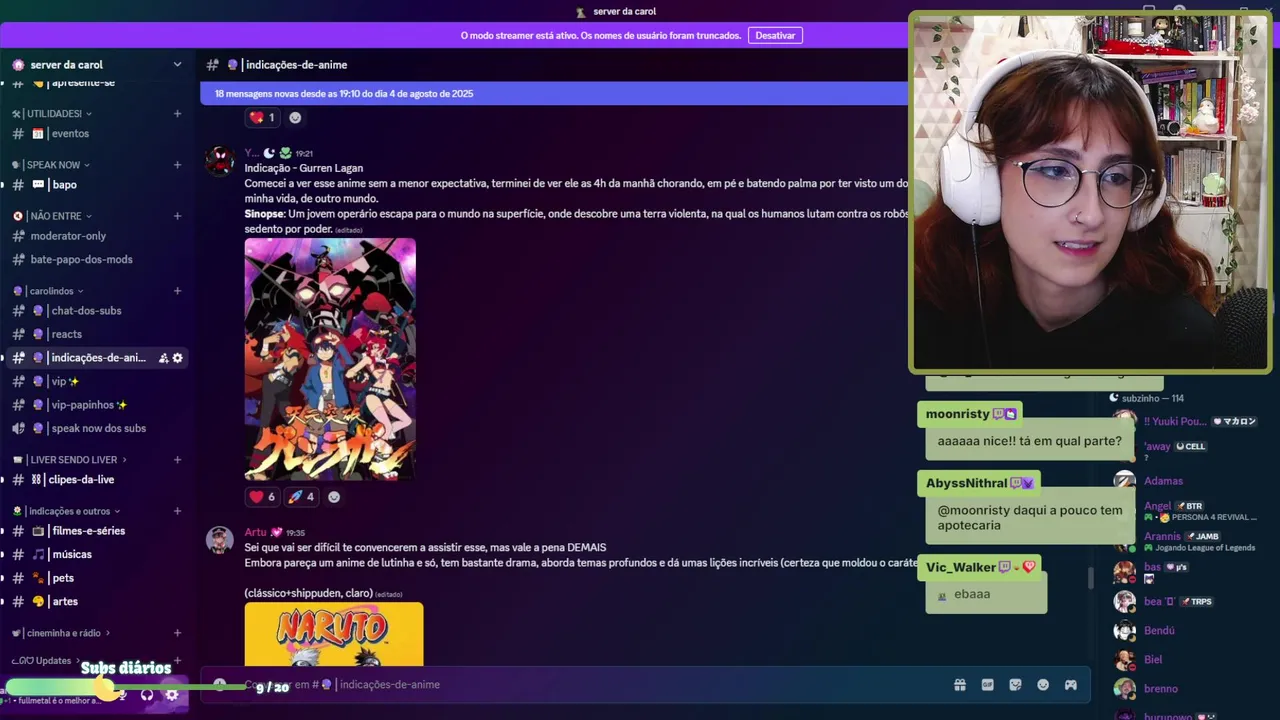The height and width of the screenshot is (720, 1280).
Task: Add channel in LIVER SENDO LIVER category
Action: (177, 460)
